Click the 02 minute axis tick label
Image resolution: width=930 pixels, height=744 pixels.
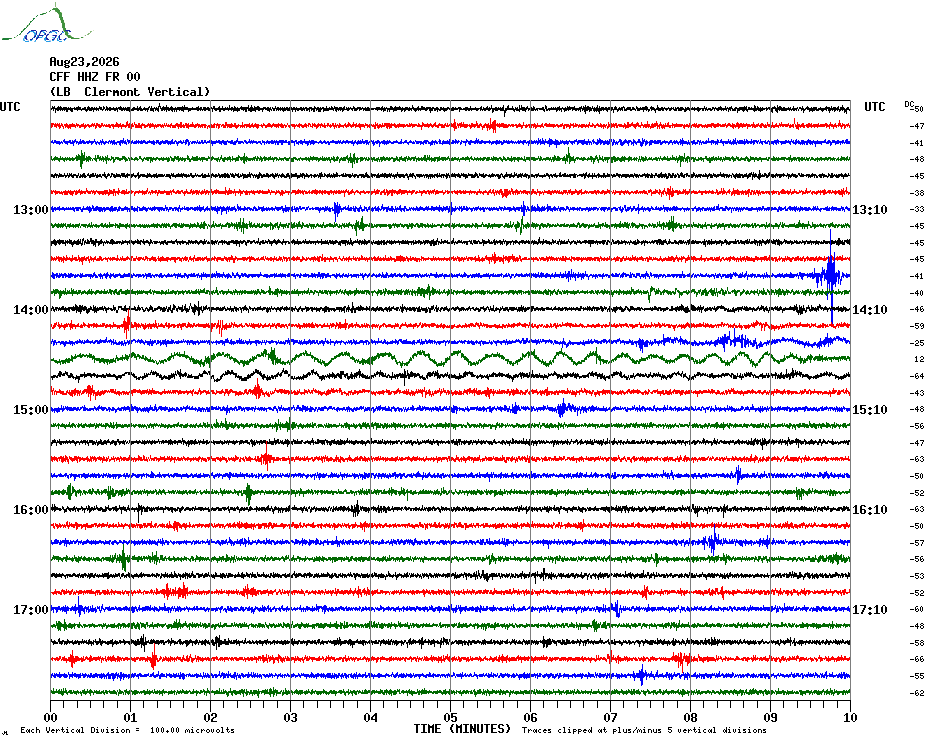pyautogui.click(x=211, y=717)
